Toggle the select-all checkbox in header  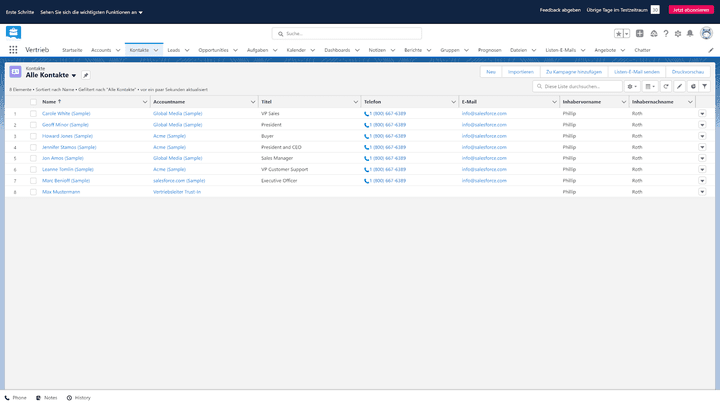click(x=33, y=102)
